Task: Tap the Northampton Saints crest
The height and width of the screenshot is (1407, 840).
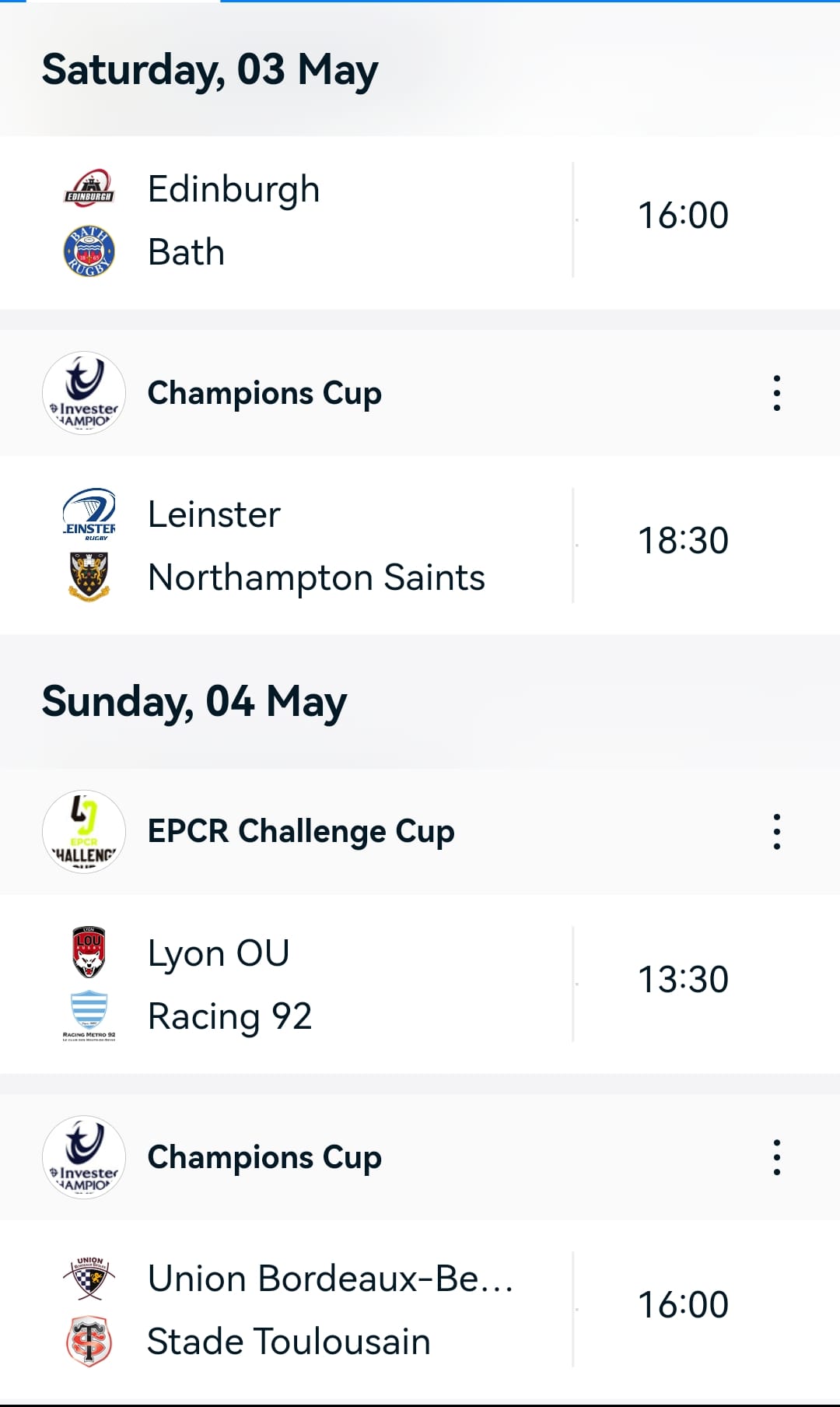Action: (89, 577)
